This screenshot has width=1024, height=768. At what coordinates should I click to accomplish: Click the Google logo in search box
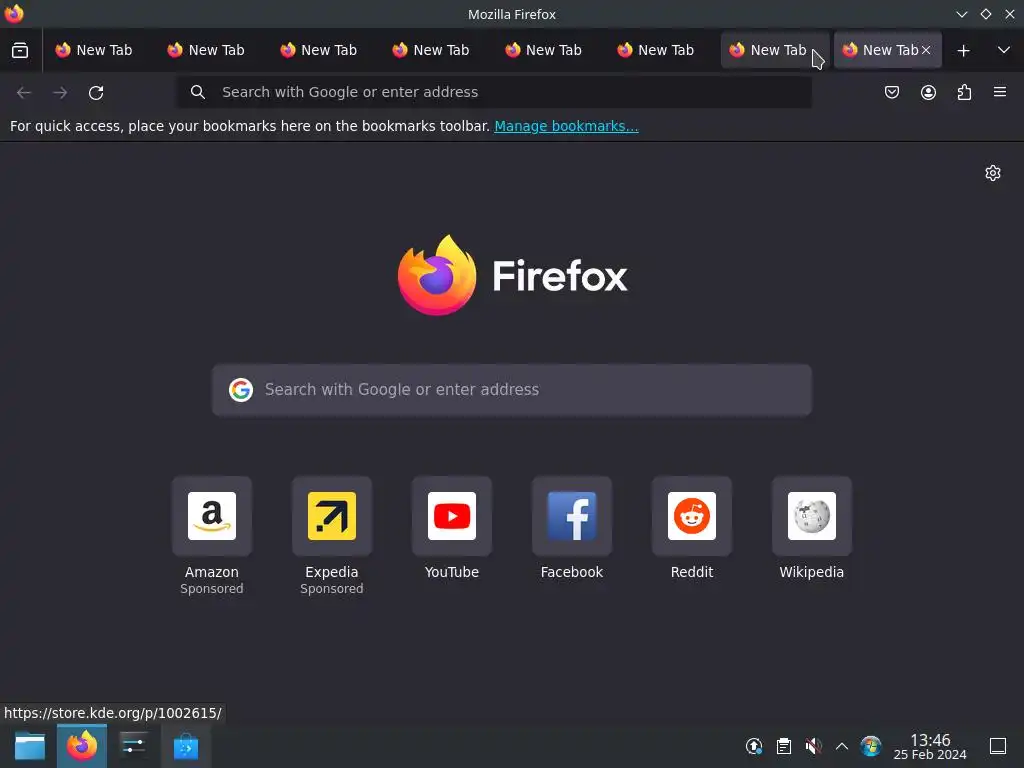(x=241, y=390)
